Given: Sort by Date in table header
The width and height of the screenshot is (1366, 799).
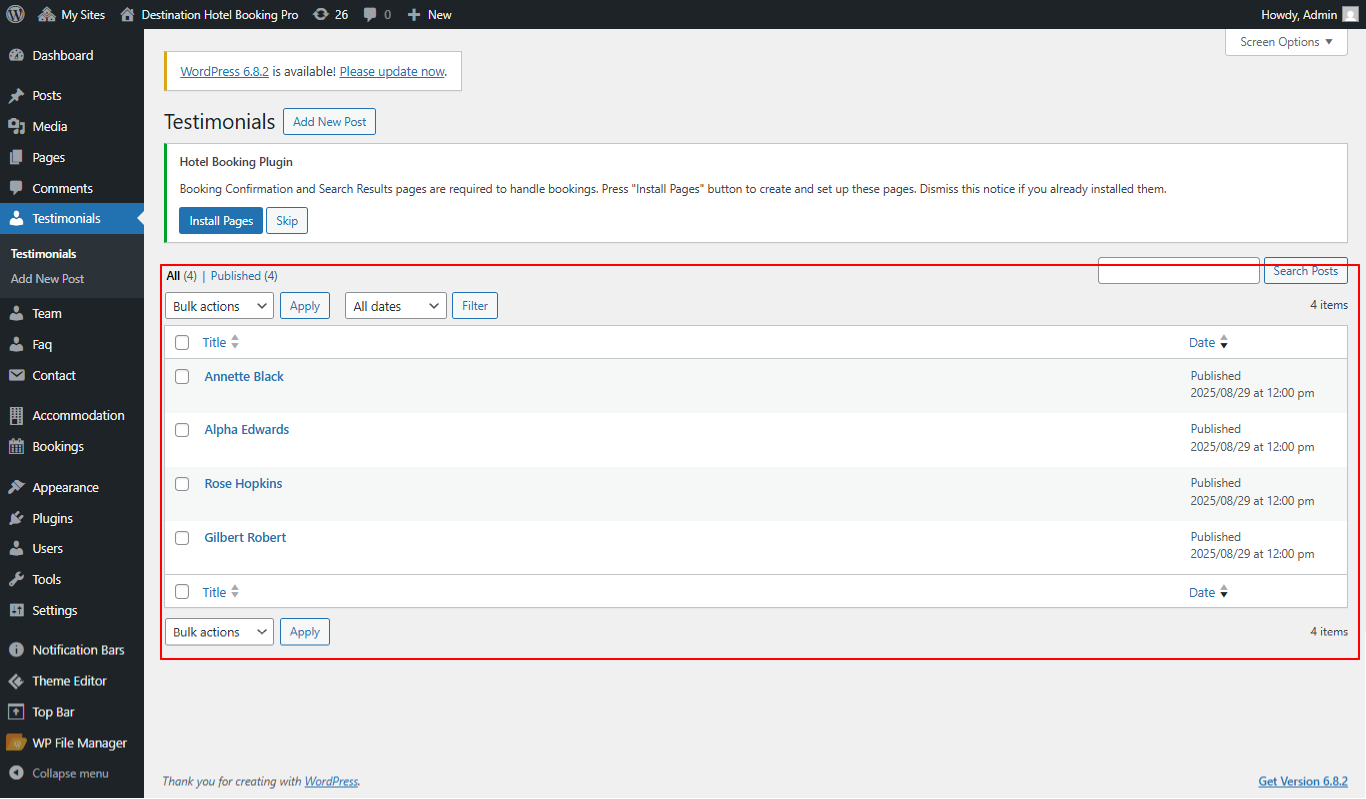Looking at the screenshot, I should click(1208, 342).
